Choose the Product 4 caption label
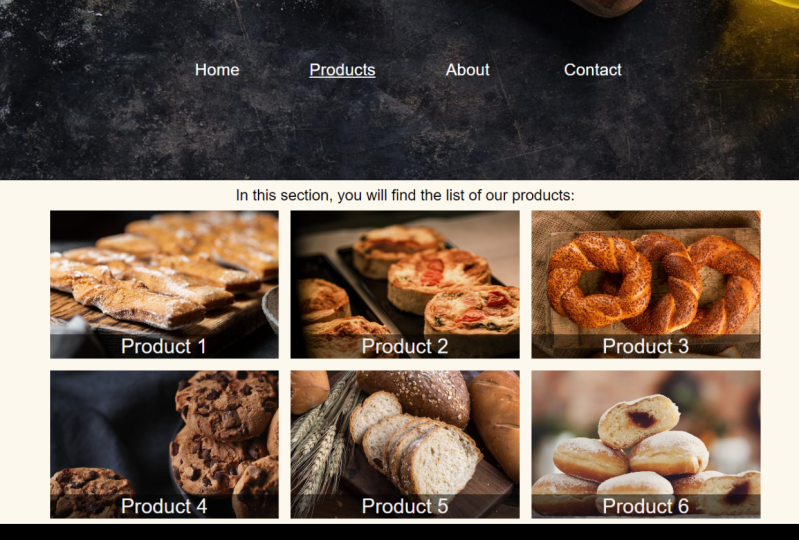This screenshot has width=799, height=540. [164, 506]
